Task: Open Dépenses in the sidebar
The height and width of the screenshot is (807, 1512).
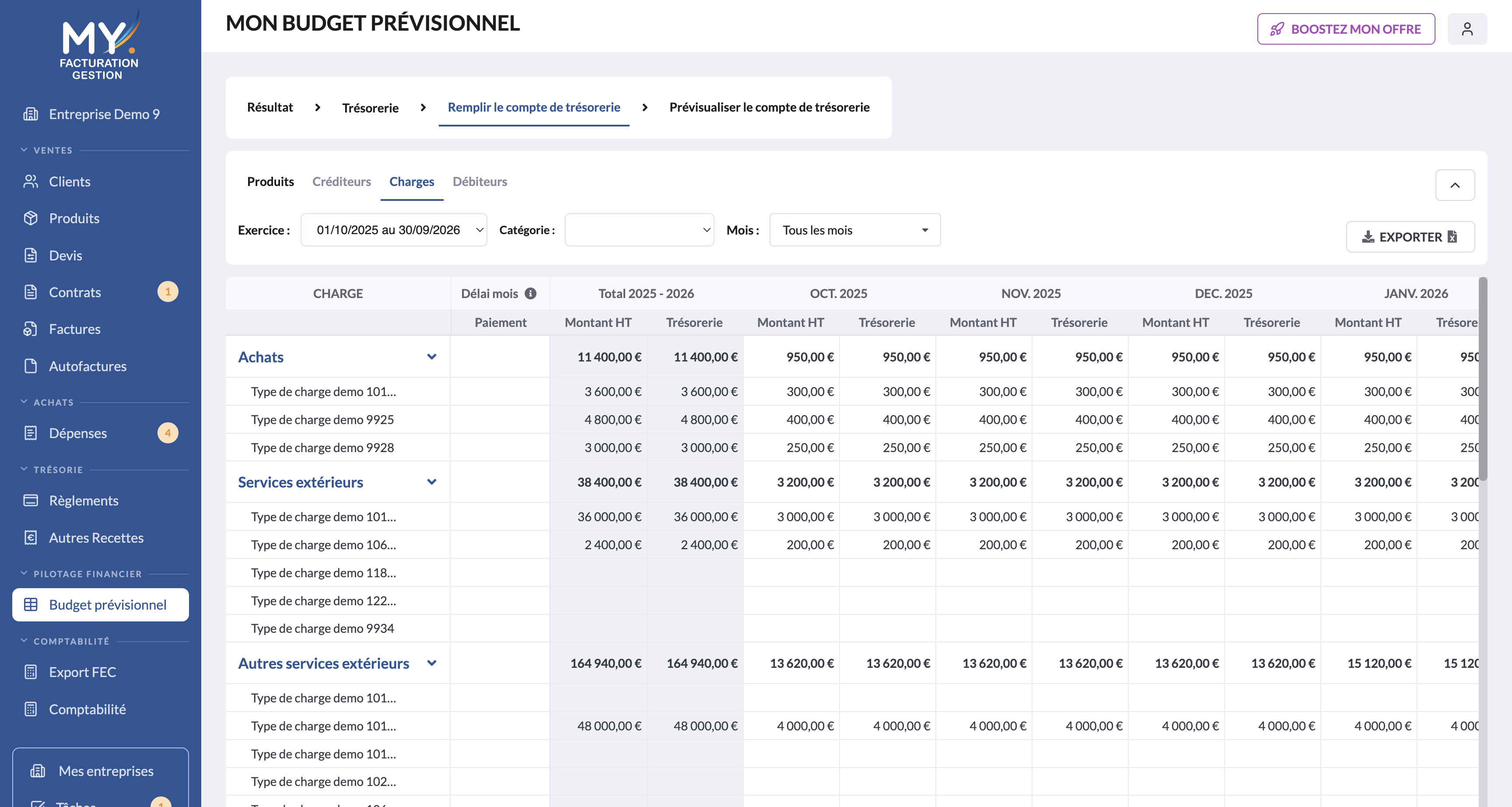Action: (77, 433)
